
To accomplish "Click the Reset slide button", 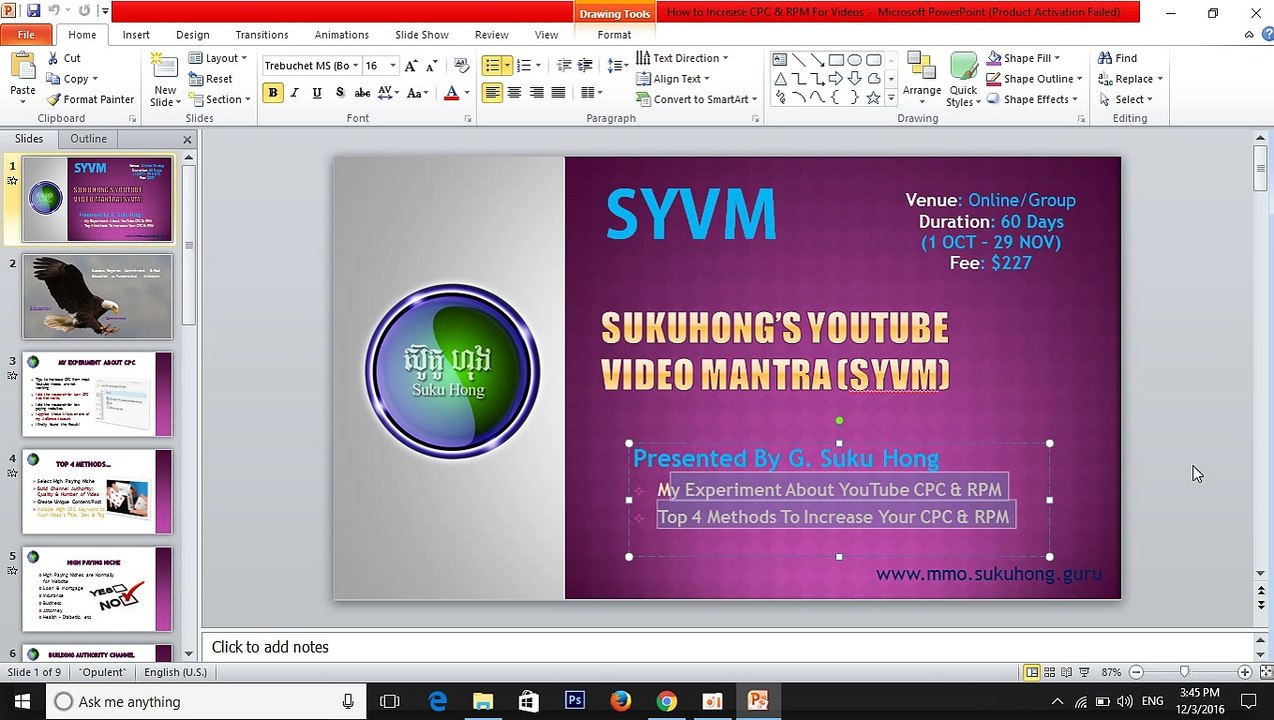I will click(210, 79).
